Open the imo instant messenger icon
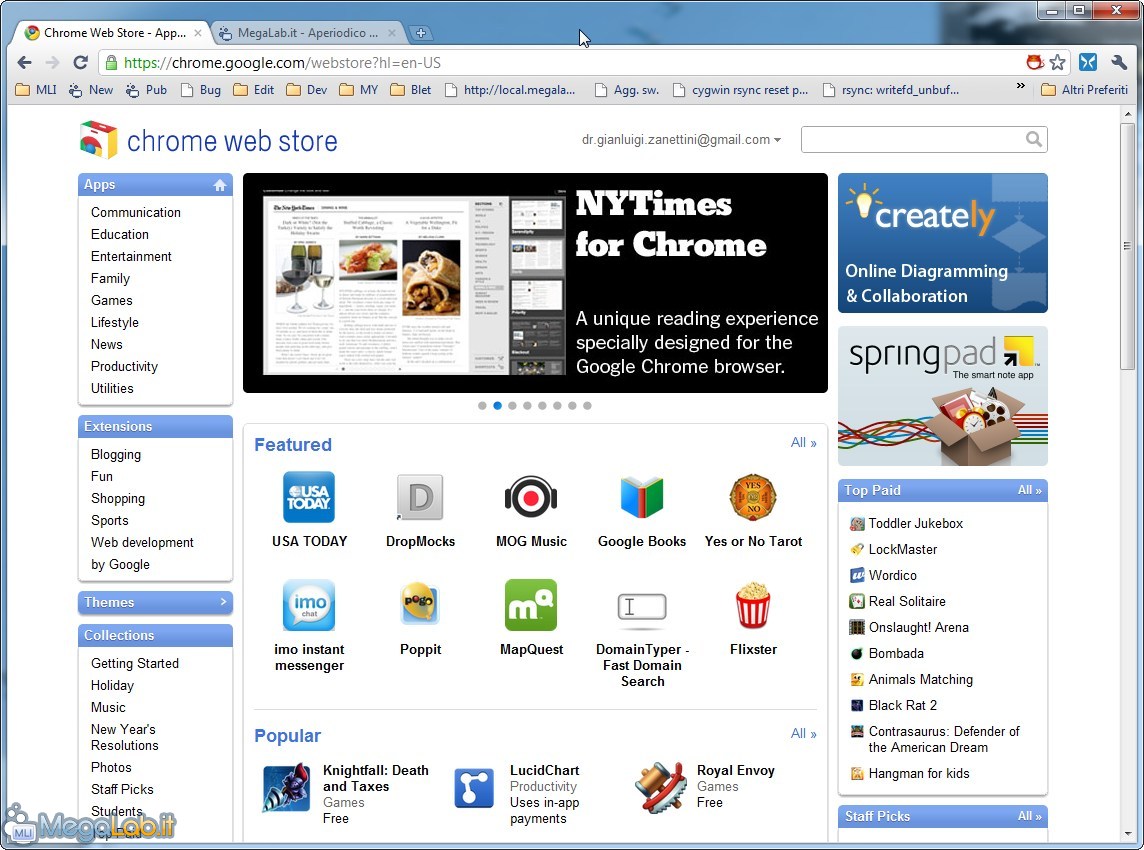The width and height of the screenshot is (1144, 850). (309, 605)
